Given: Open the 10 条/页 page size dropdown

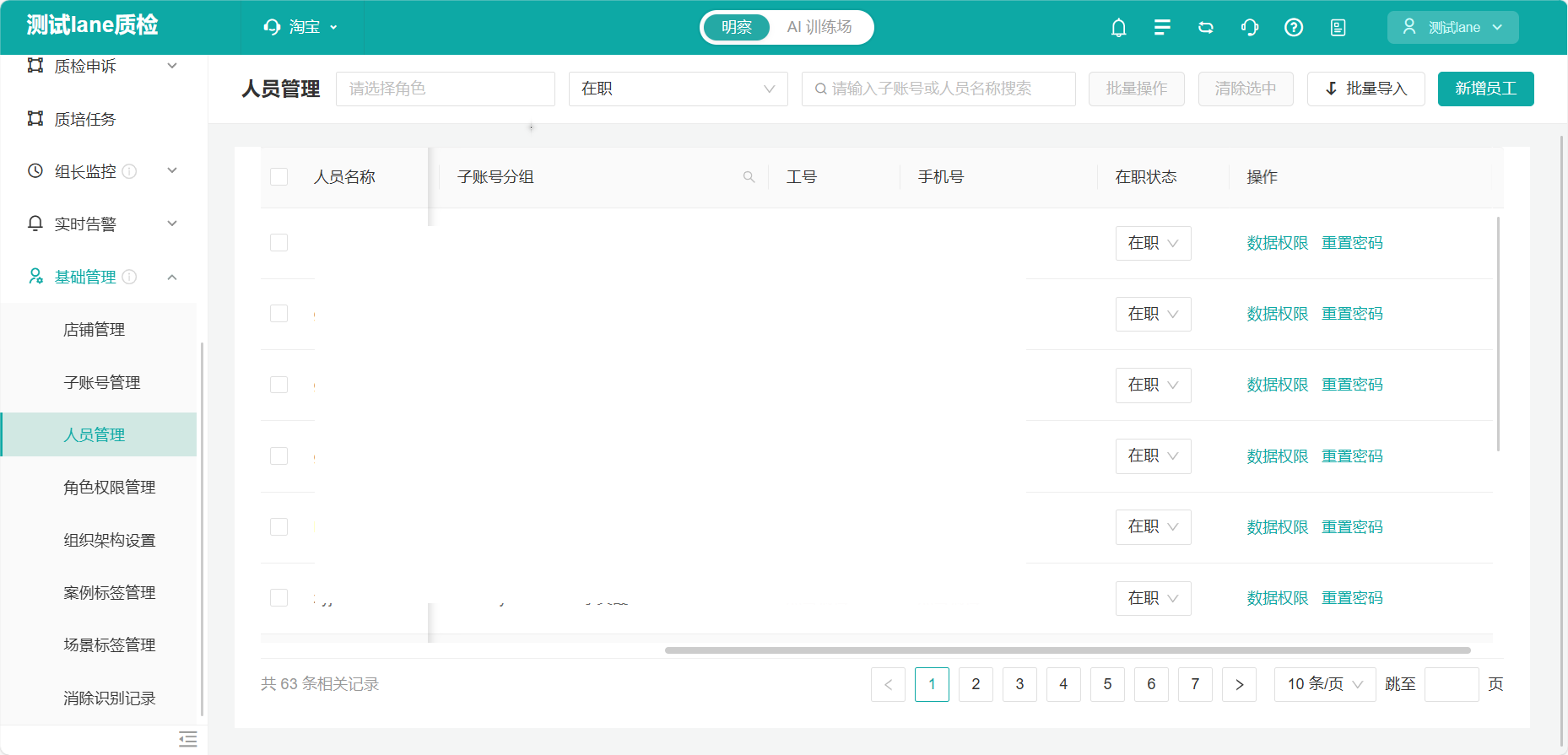Looking at the screenshot, I should [1325, 684].
